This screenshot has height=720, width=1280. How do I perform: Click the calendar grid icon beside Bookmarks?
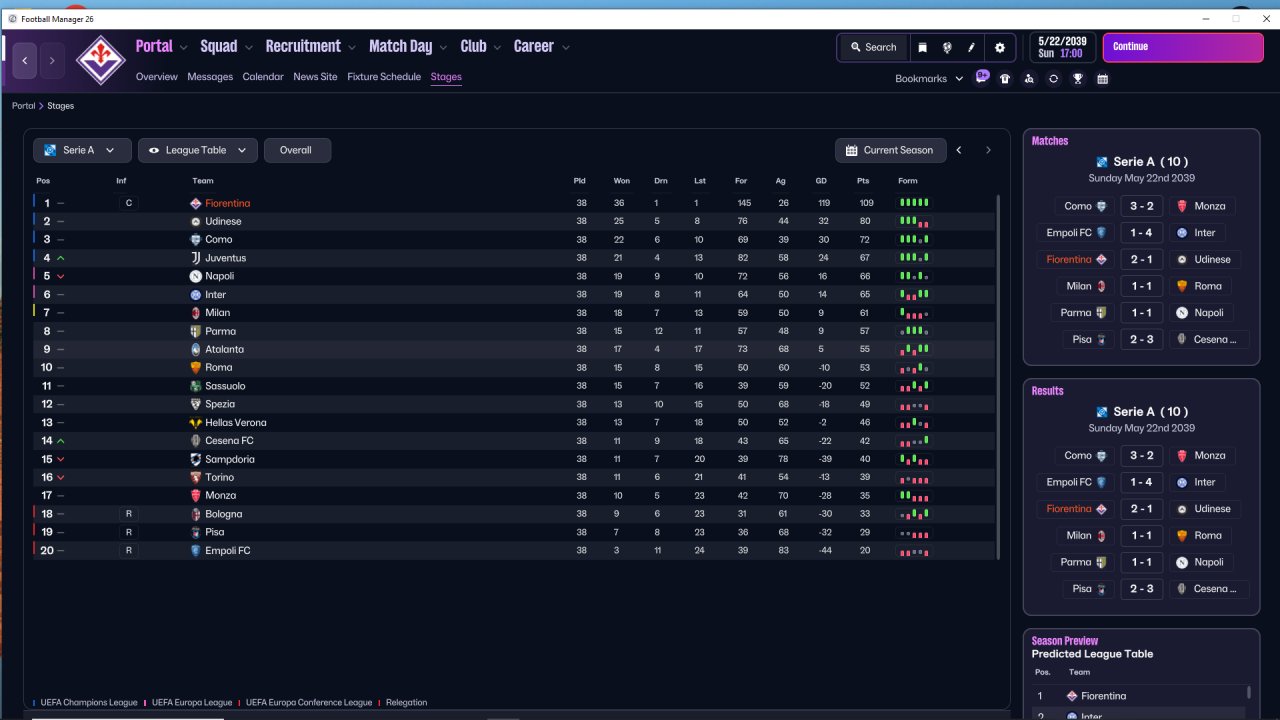[x=1102, y=79]
